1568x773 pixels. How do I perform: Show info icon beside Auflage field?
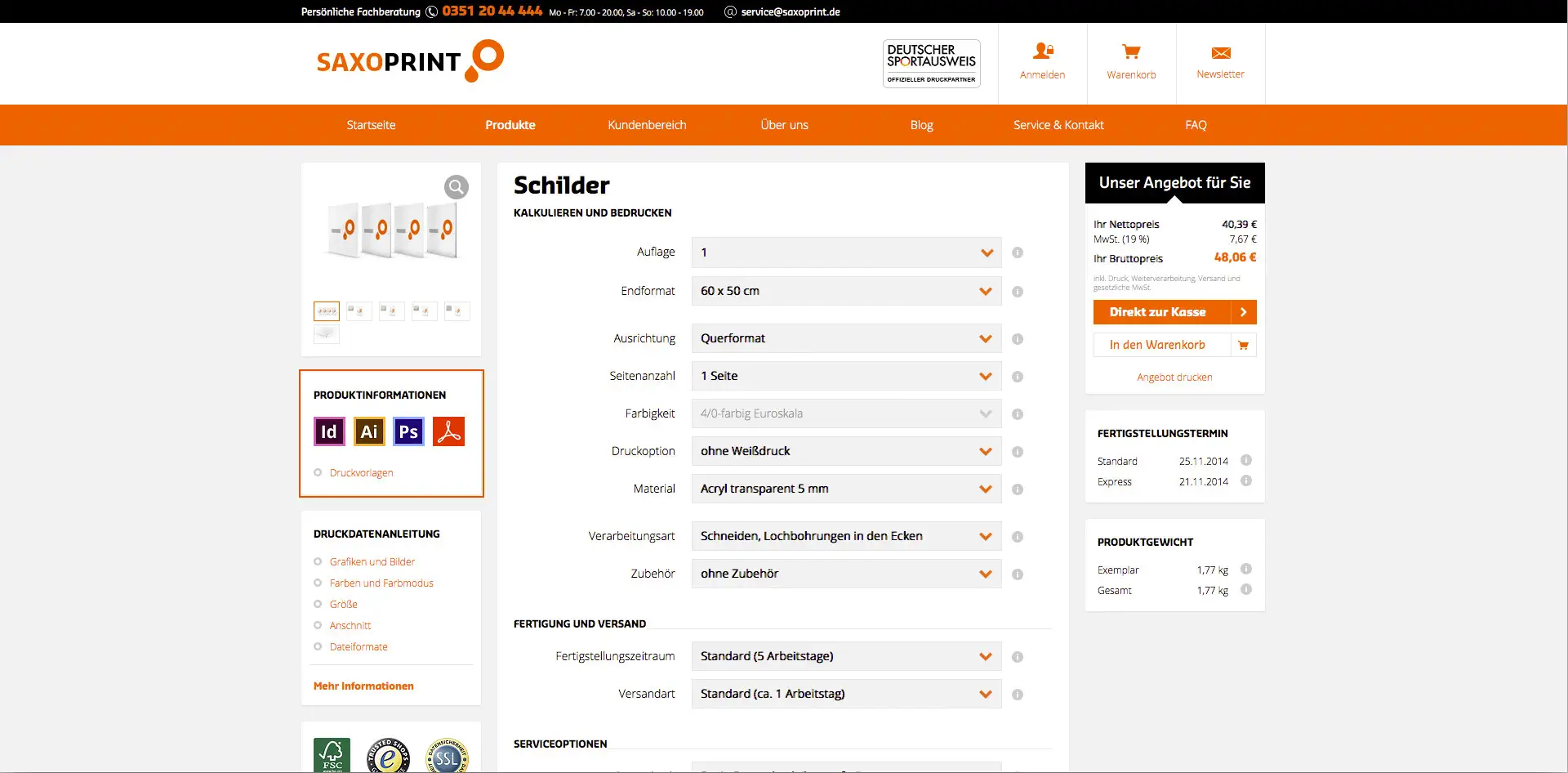coord(1018,252)
